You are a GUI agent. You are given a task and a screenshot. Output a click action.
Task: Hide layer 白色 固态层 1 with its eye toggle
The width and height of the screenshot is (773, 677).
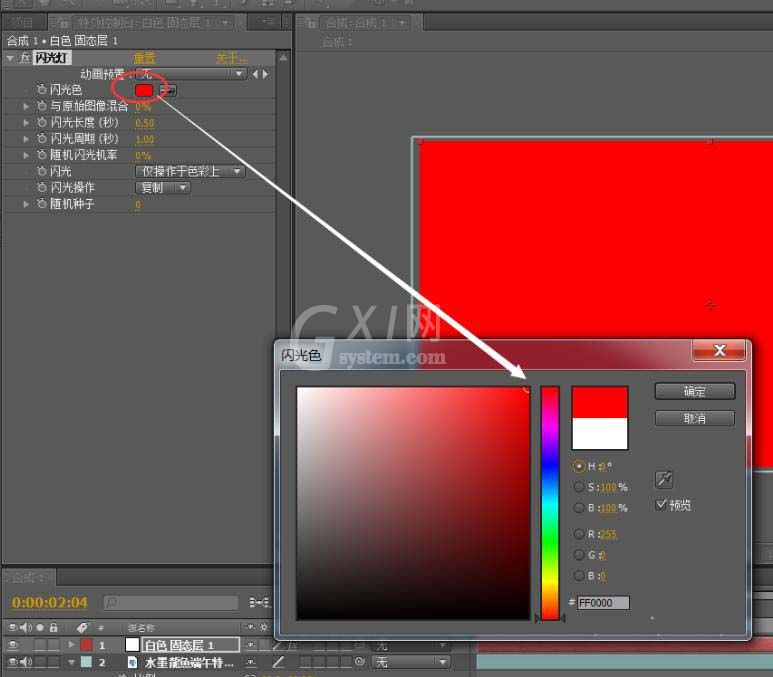pos(12,644)
